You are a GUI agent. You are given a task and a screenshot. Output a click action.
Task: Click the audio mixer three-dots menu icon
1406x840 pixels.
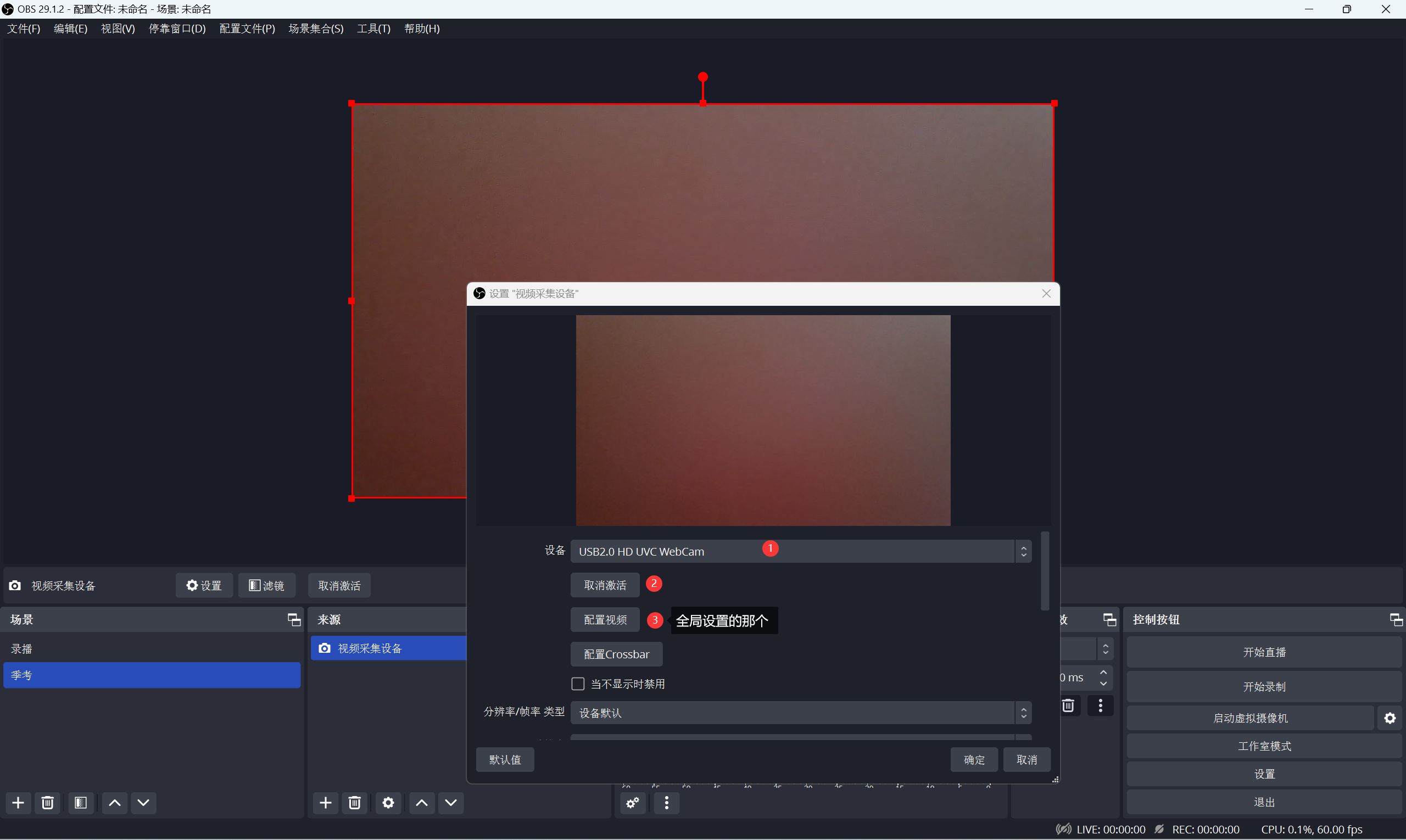(666, 802)
